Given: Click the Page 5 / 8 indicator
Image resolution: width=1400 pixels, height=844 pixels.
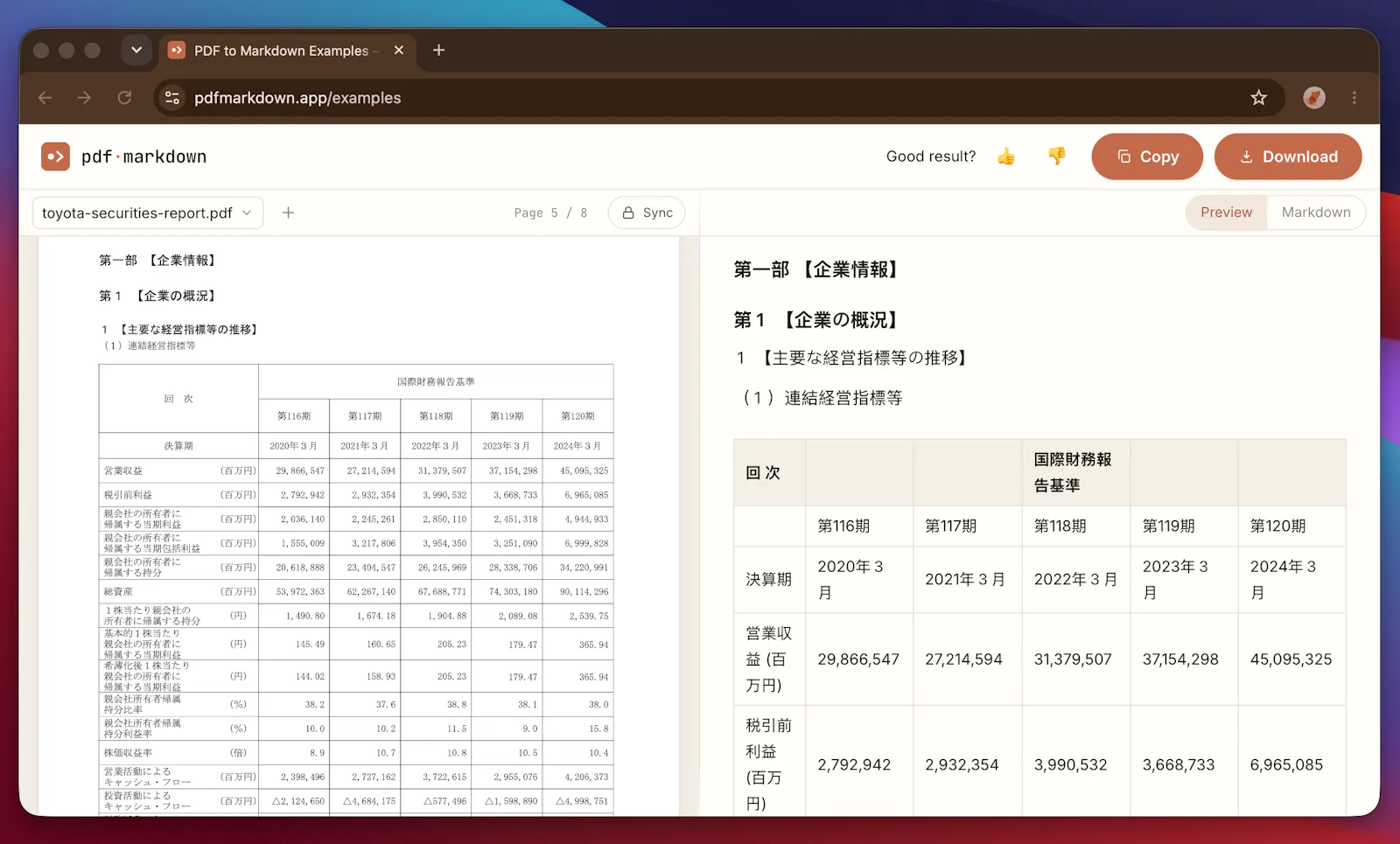Looking at the screenshot, I should pyautogui.click(x=550, y=213).
